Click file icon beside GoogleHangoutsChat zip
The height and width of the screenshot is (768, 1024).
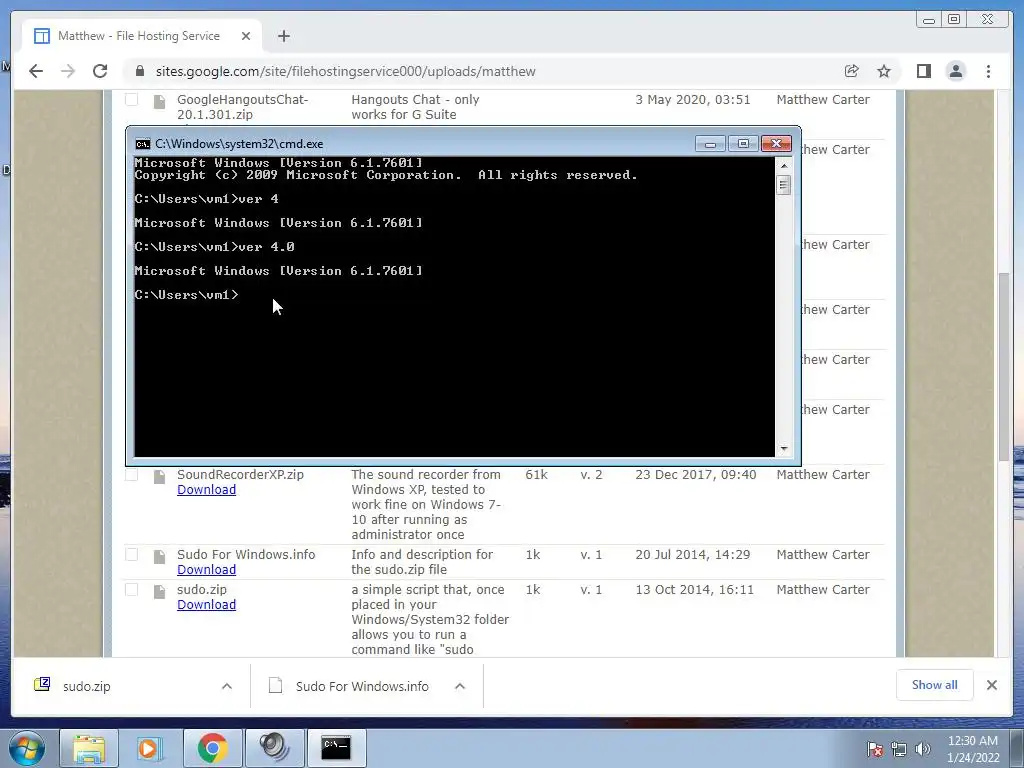point(159,102)
